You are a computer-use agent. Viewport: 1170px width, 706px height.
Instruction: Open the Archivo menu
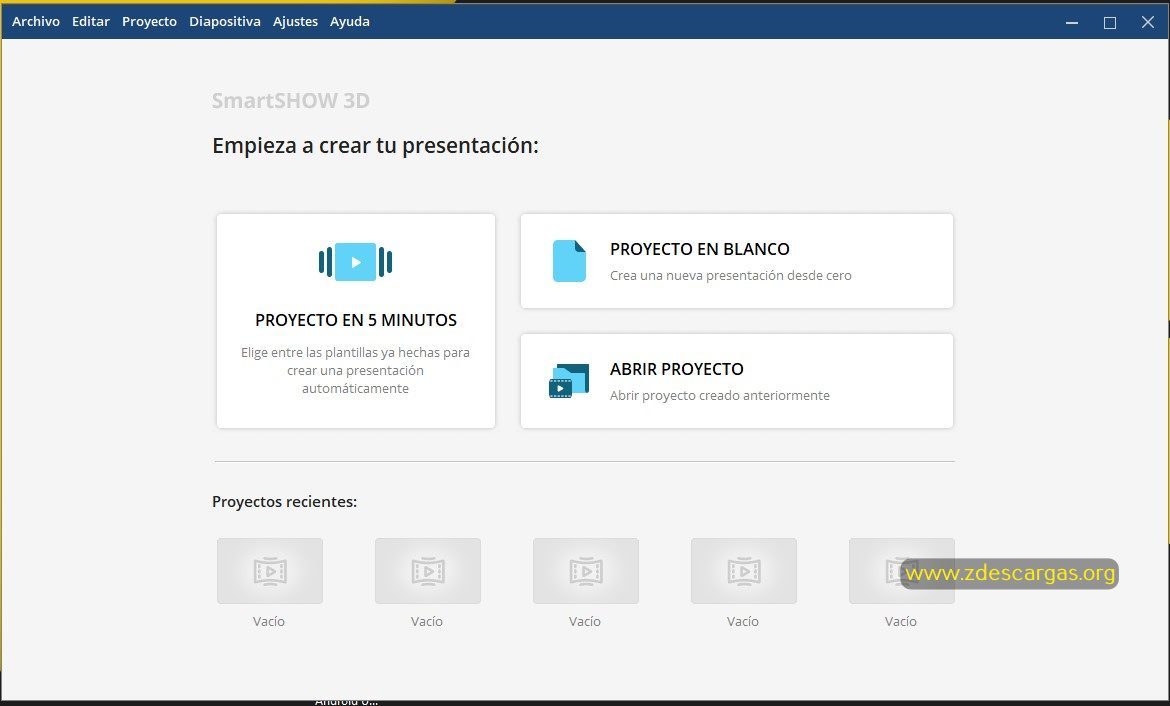[36, 22]
